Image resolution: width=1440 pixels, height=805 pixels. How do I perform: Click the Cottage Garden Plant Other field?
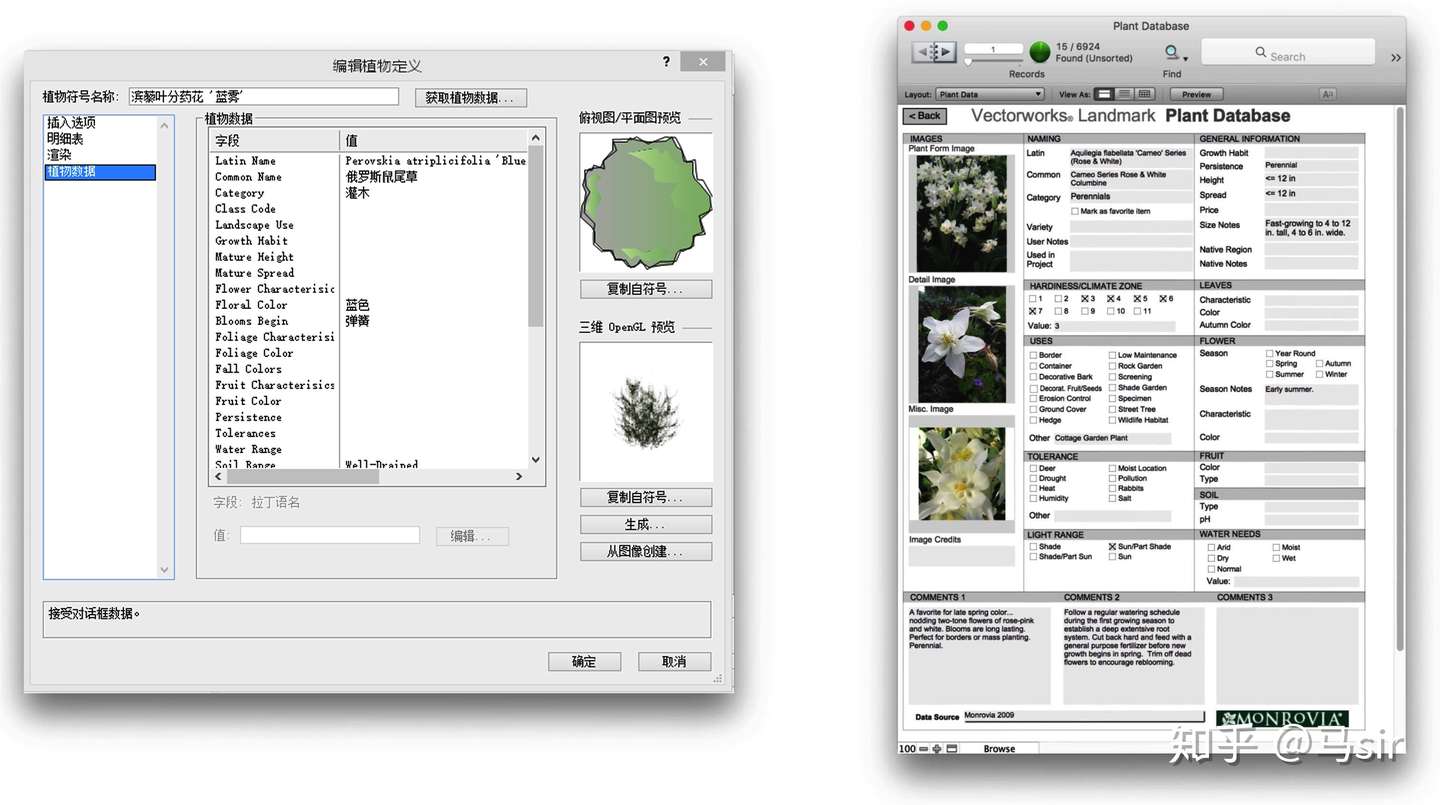click(1112, 438)
